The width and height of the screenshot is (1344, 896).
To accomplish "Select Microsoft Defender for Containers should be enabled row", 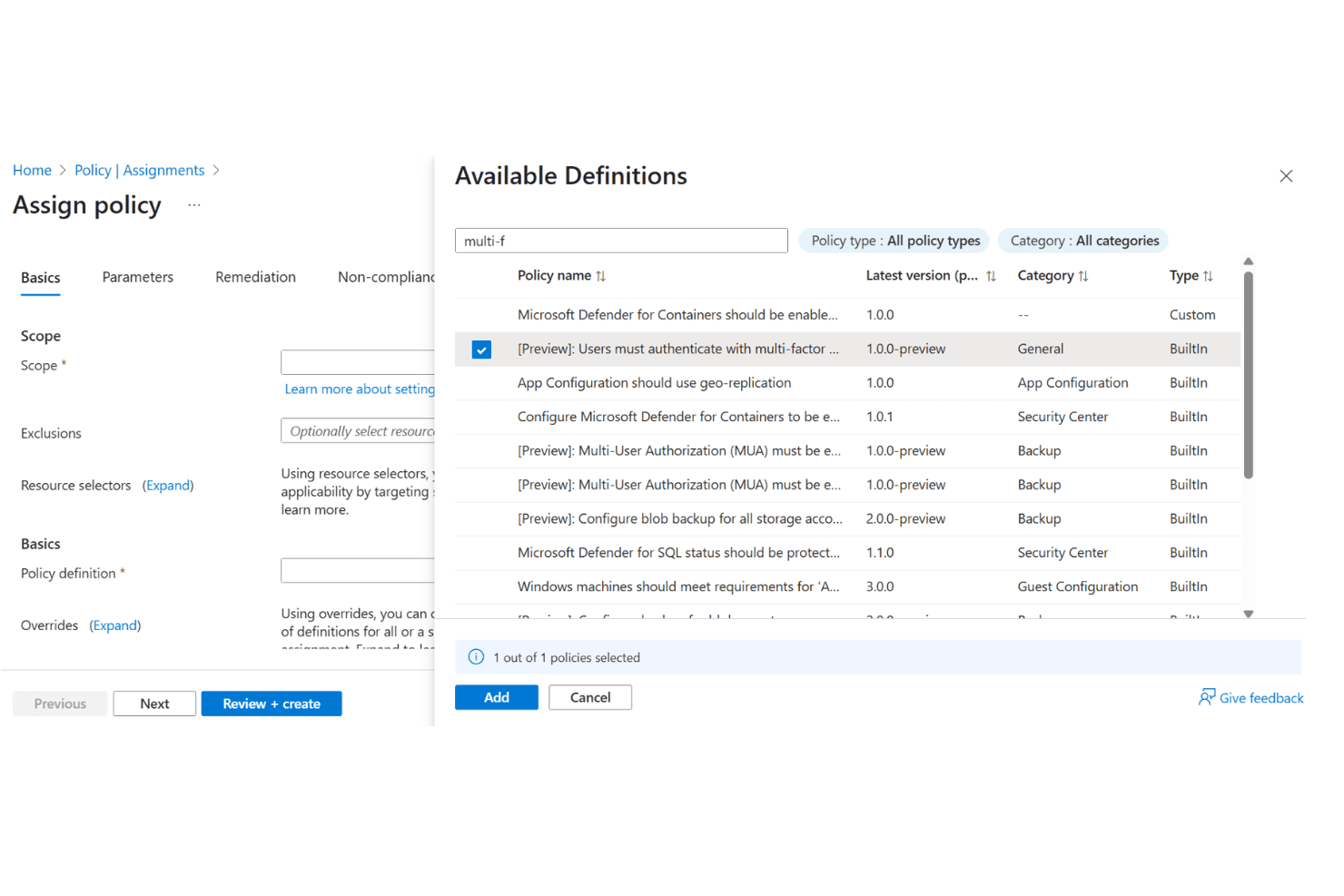I will [x=847, y=315].
